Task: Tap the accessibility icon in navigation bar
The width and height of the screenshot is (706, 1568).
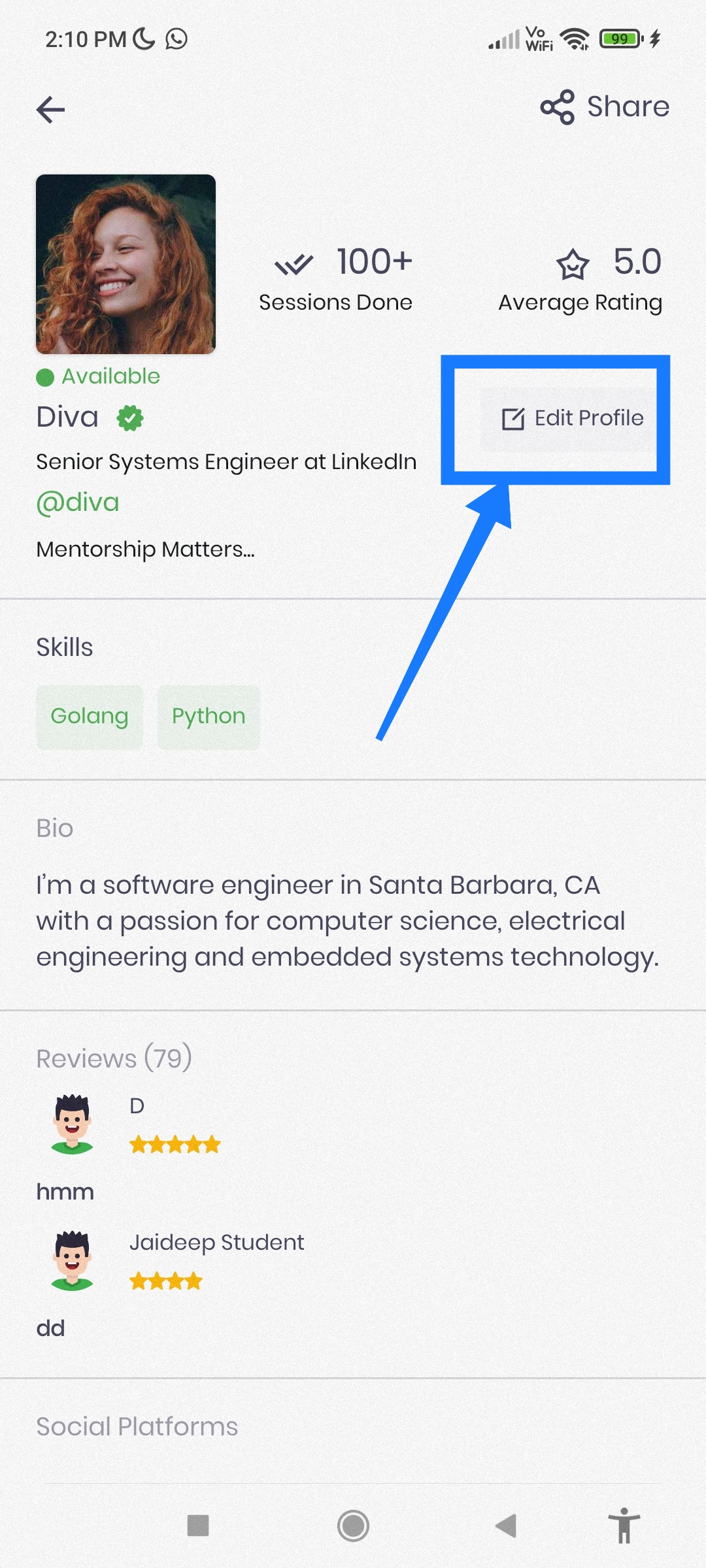Action: 625,1527
